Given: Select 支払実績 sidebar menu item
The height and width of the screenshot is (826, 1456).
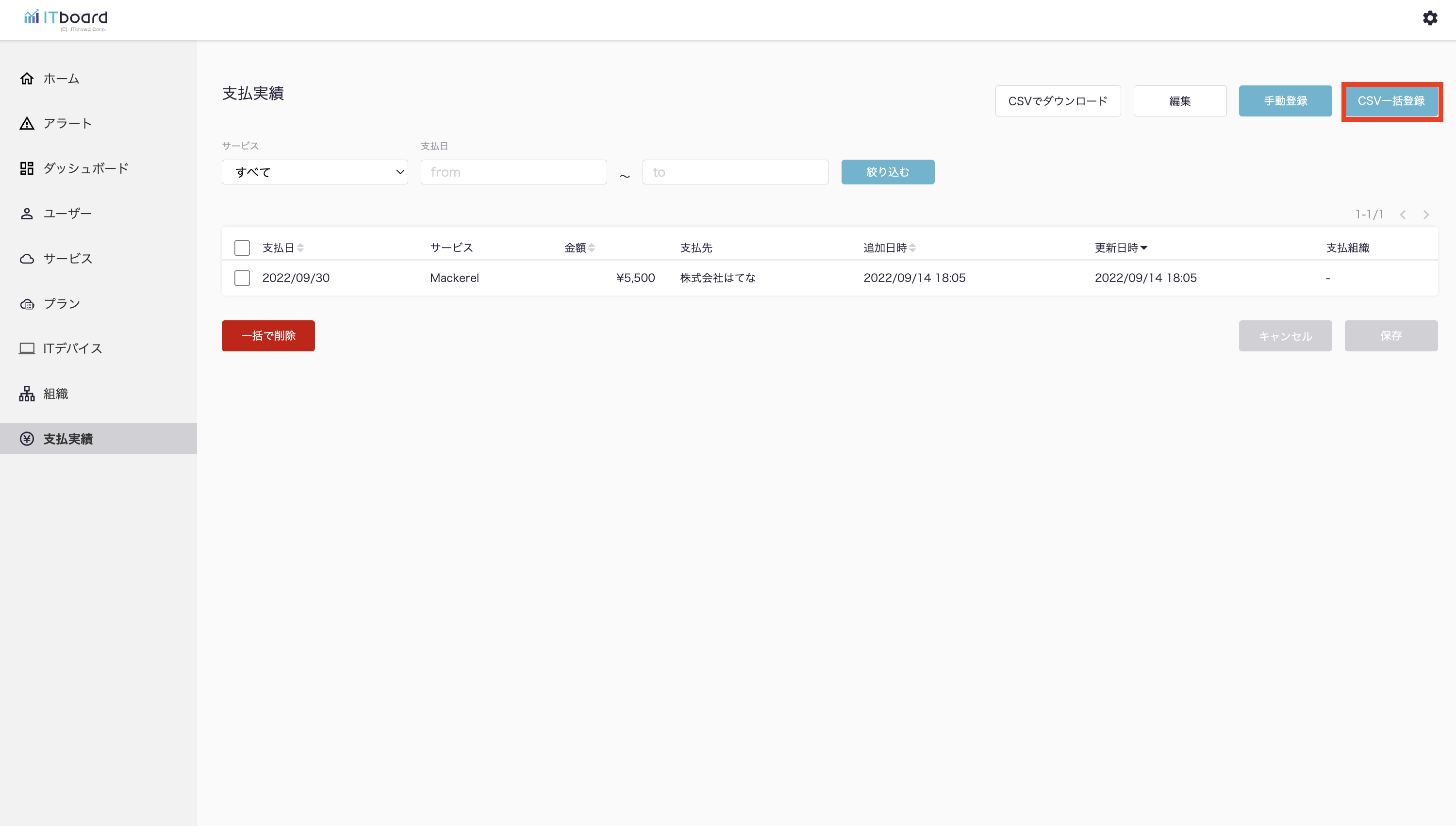Looking at the screenshot, I should (68, 439).
